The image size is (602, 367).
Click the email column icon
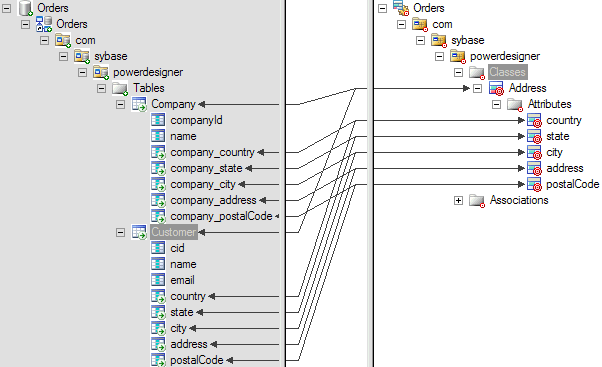coord(158,280)
